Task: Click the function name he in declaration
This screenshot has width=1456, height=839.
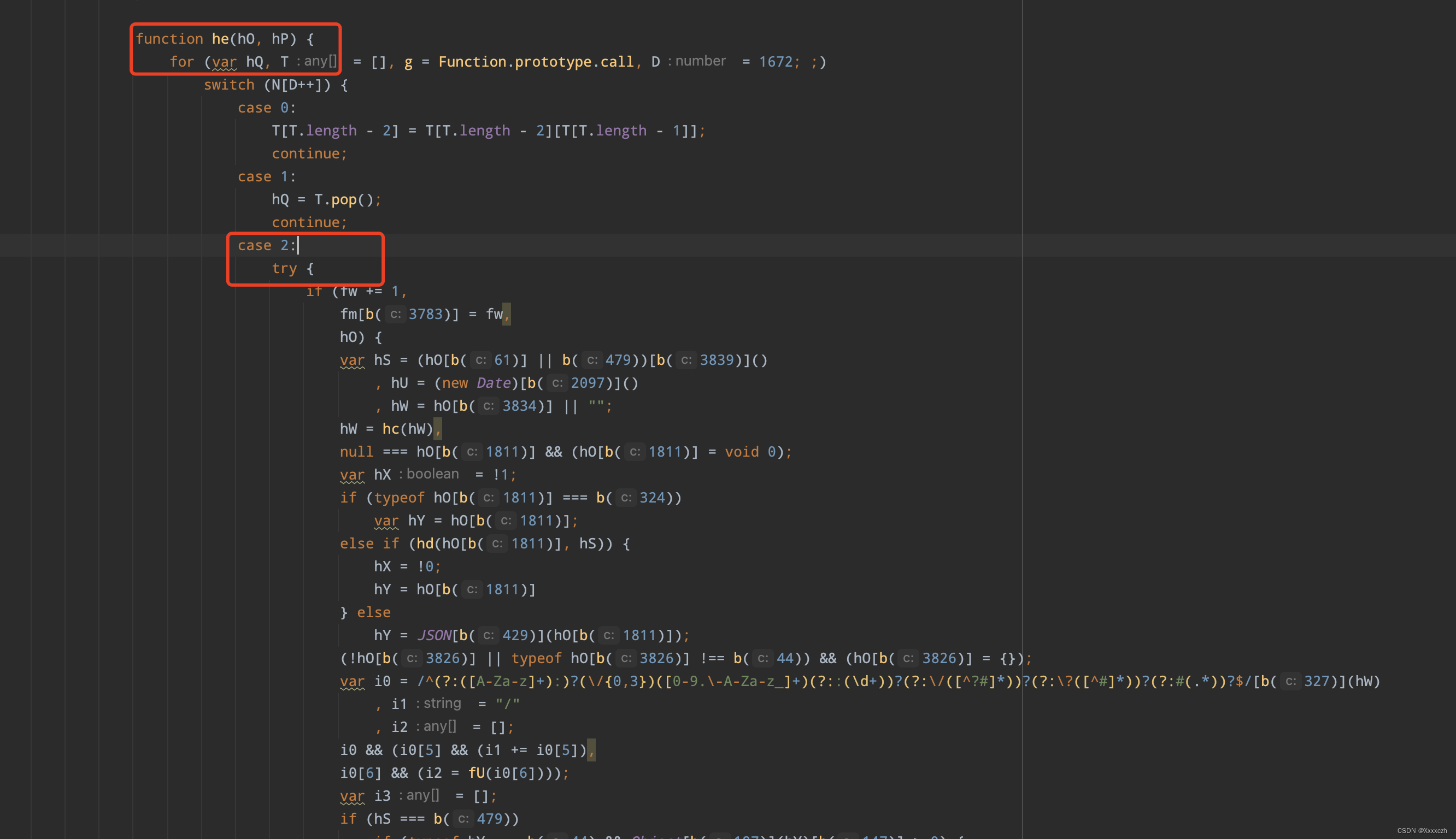Action: tap(220, 39)
